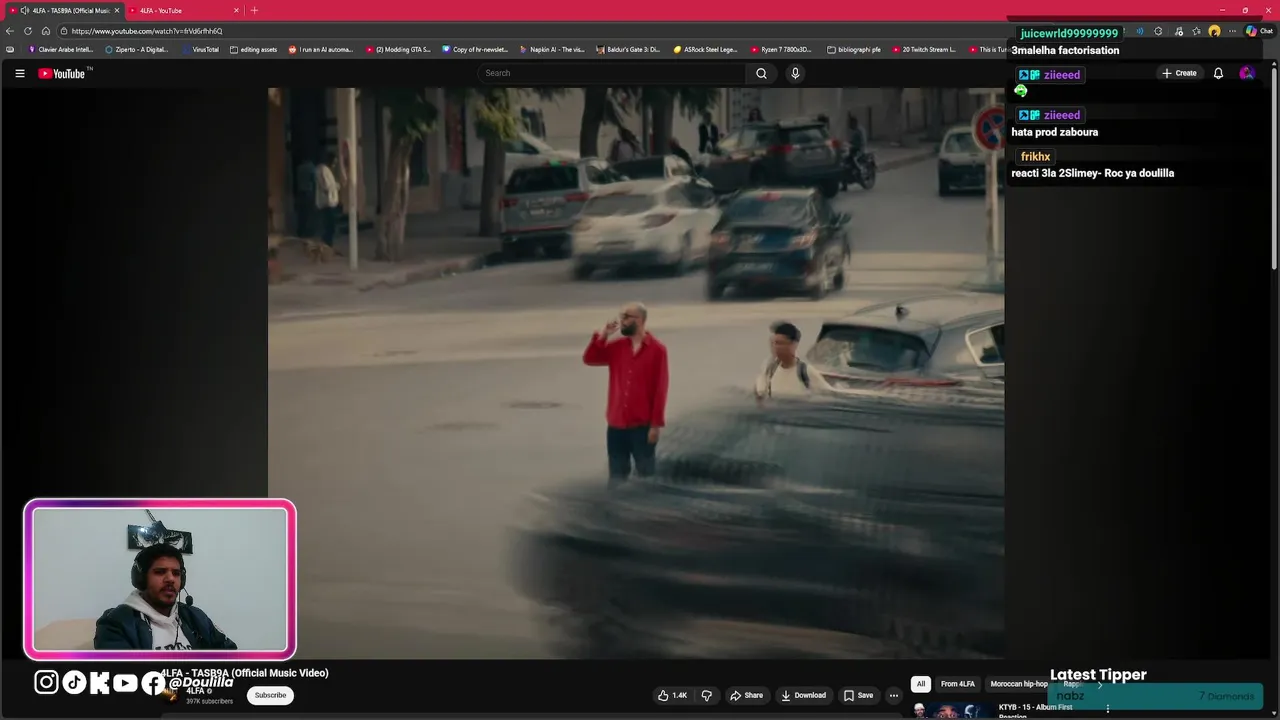Open the Modding GTA S... bookmark
The height and width of the screenshot is (720, 1280).
tap(398, 49)
